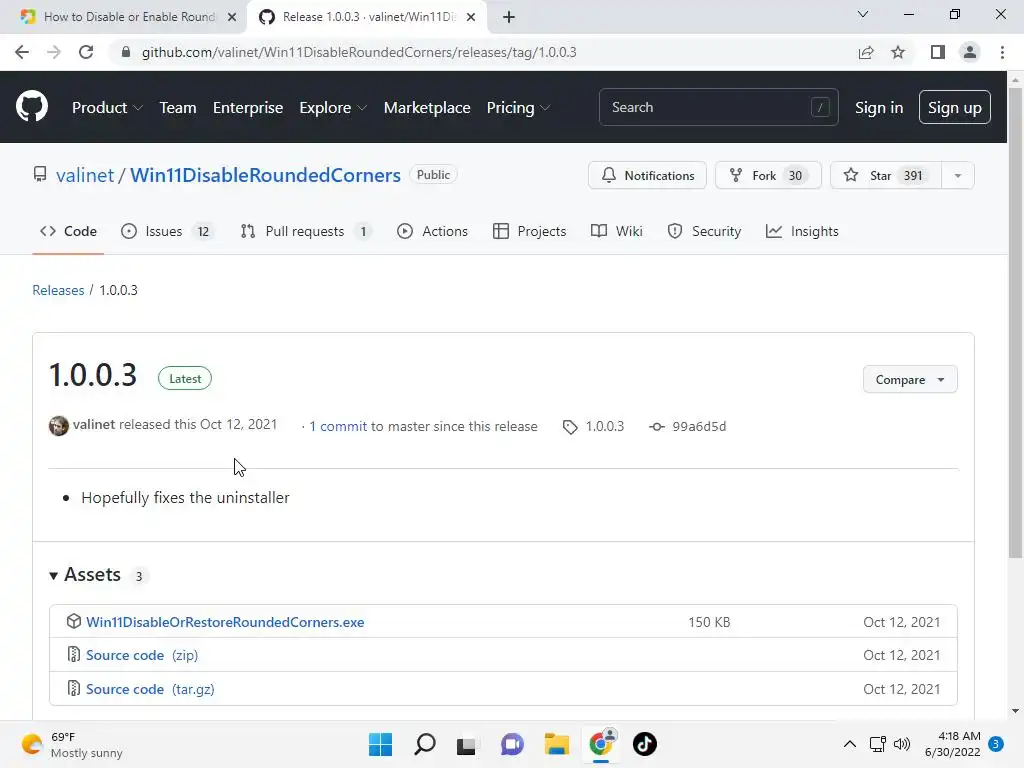Collapse the Assets section

point(86,575)
